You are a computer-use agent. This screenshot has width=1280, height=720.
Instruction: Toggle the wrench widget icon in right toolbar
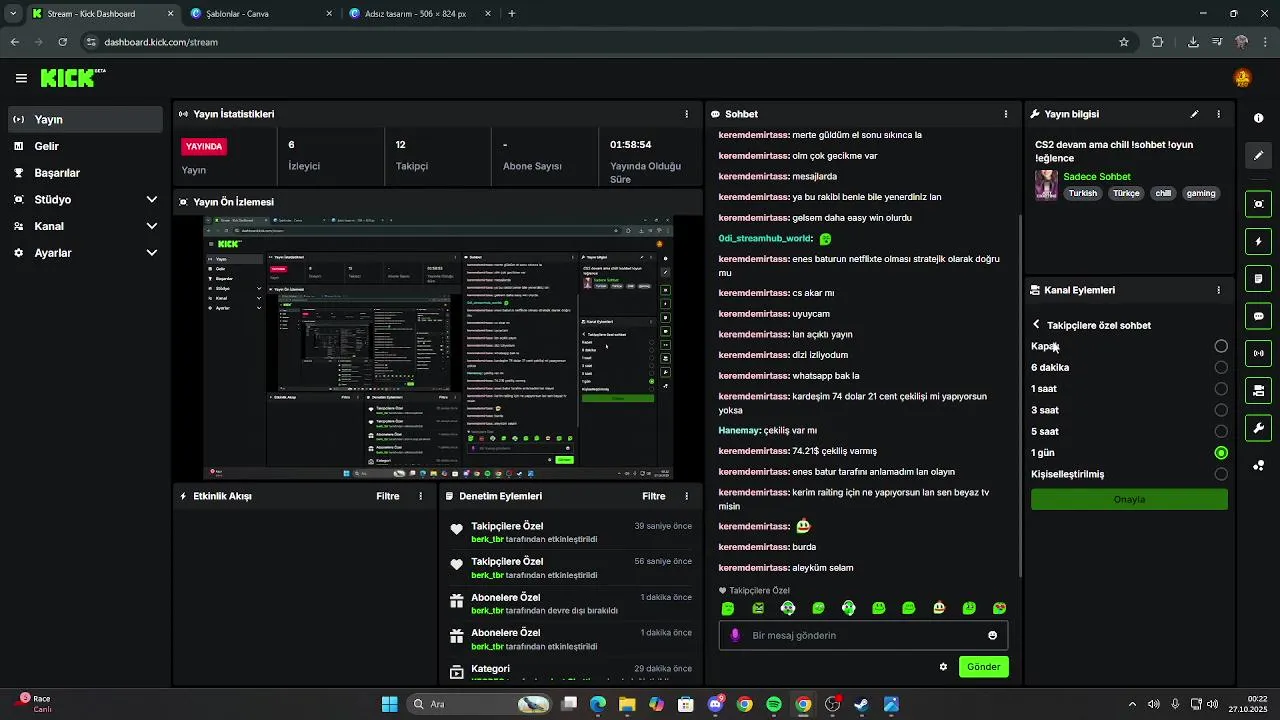click(1258, 428)
